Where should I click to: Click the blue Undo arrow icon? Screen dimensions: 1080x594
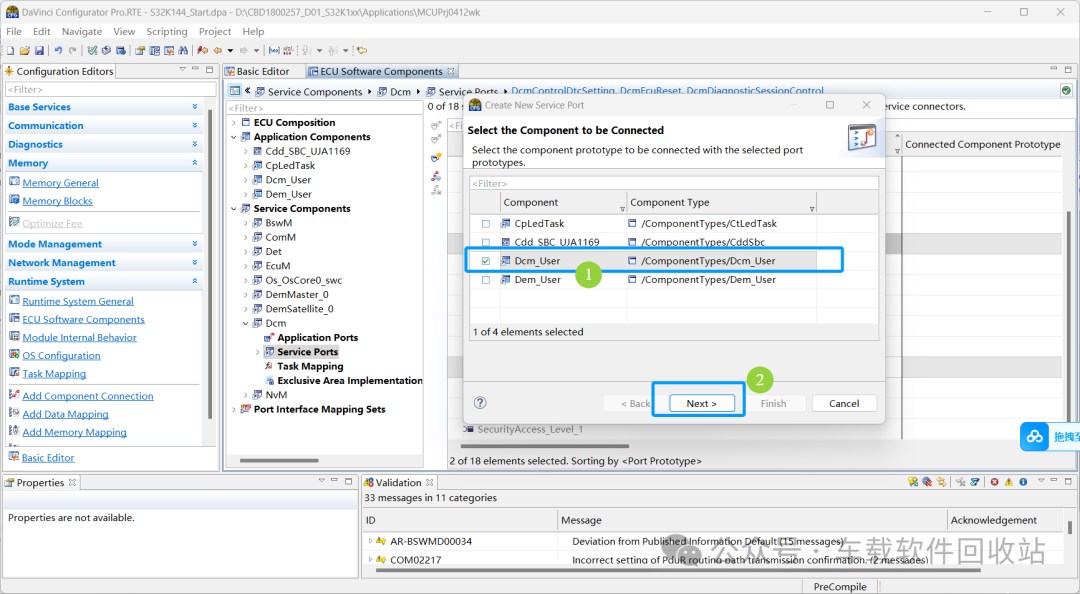pyautogui.click(x=59, y=50)
